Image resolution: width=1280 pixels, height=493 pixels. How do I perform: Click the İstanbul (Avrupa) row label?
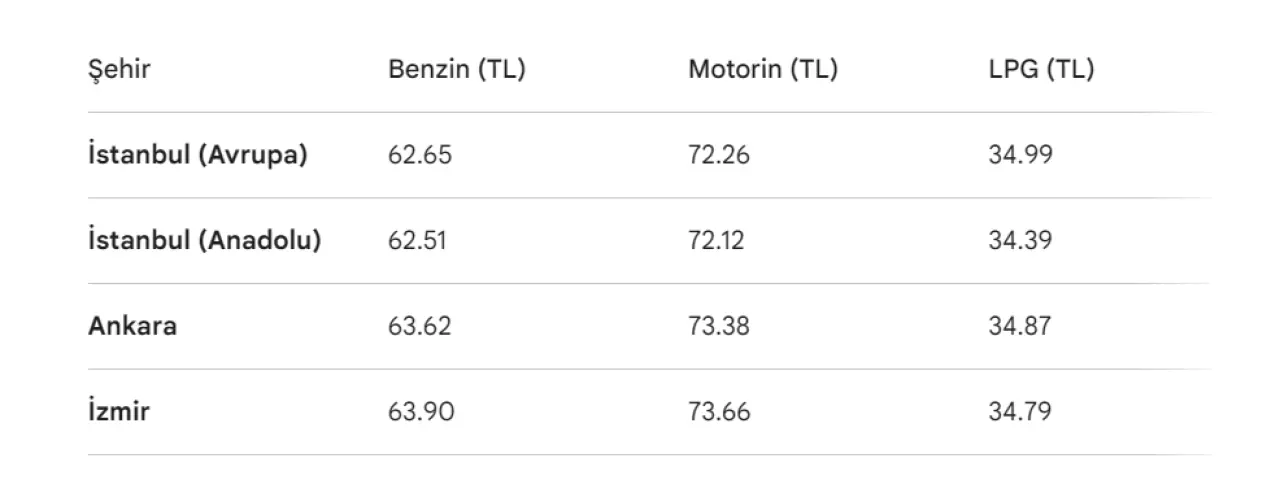[197, 156]
